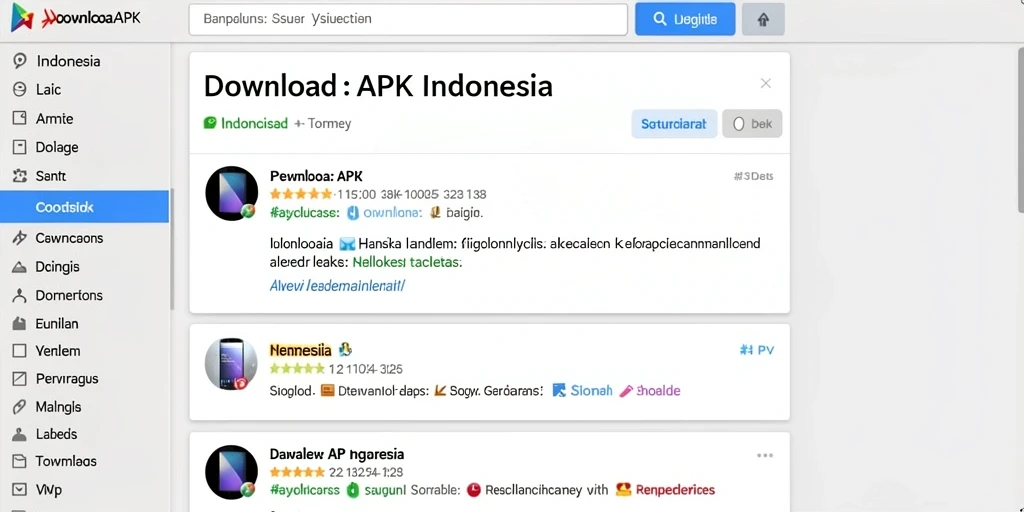Viewport: 1024px width, 512px height.
Task: Click the green saugunl icon
Action: tap(352, 490)
